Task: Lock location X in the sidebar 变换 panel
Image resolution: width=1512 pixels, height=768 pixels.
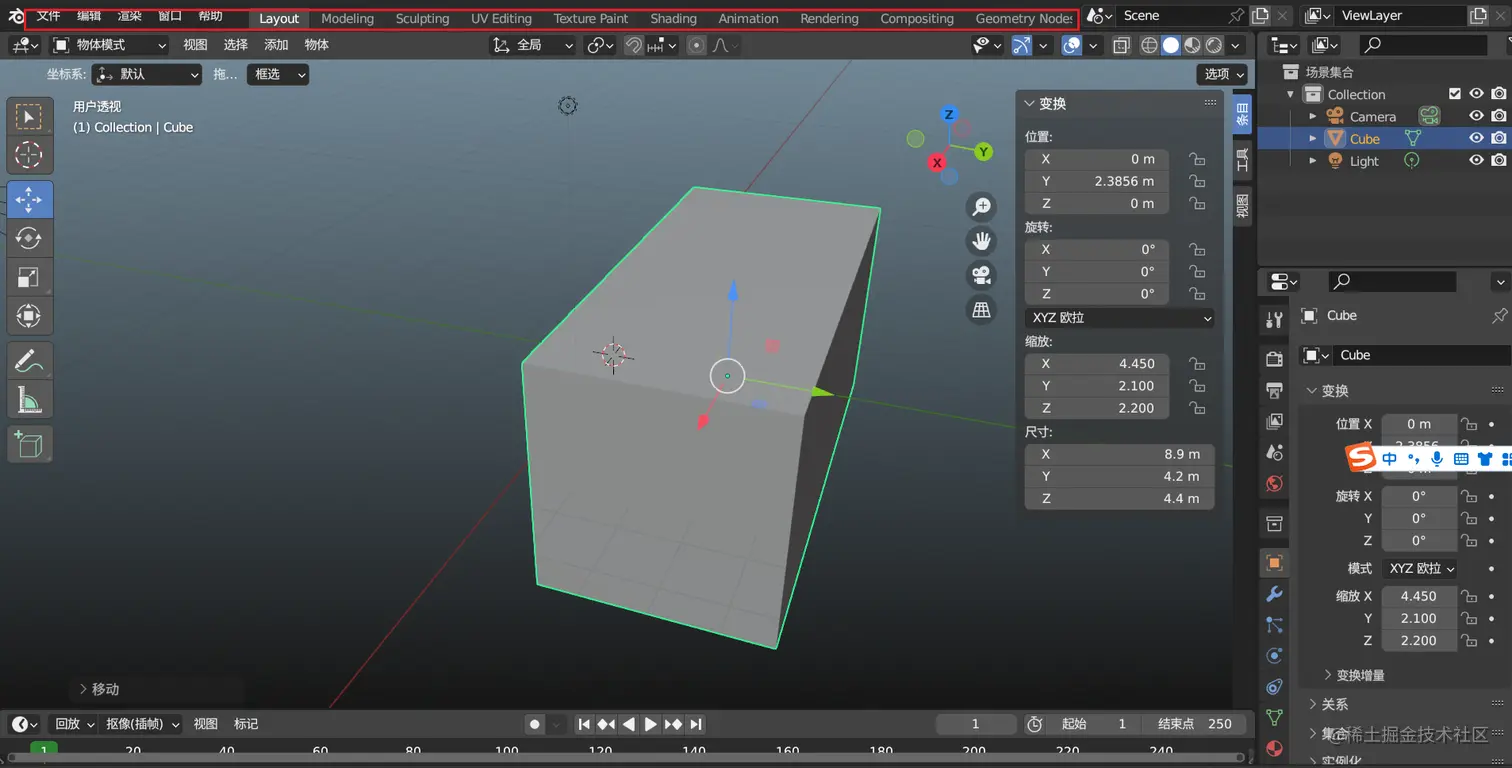Action: tap(1196, 159)
